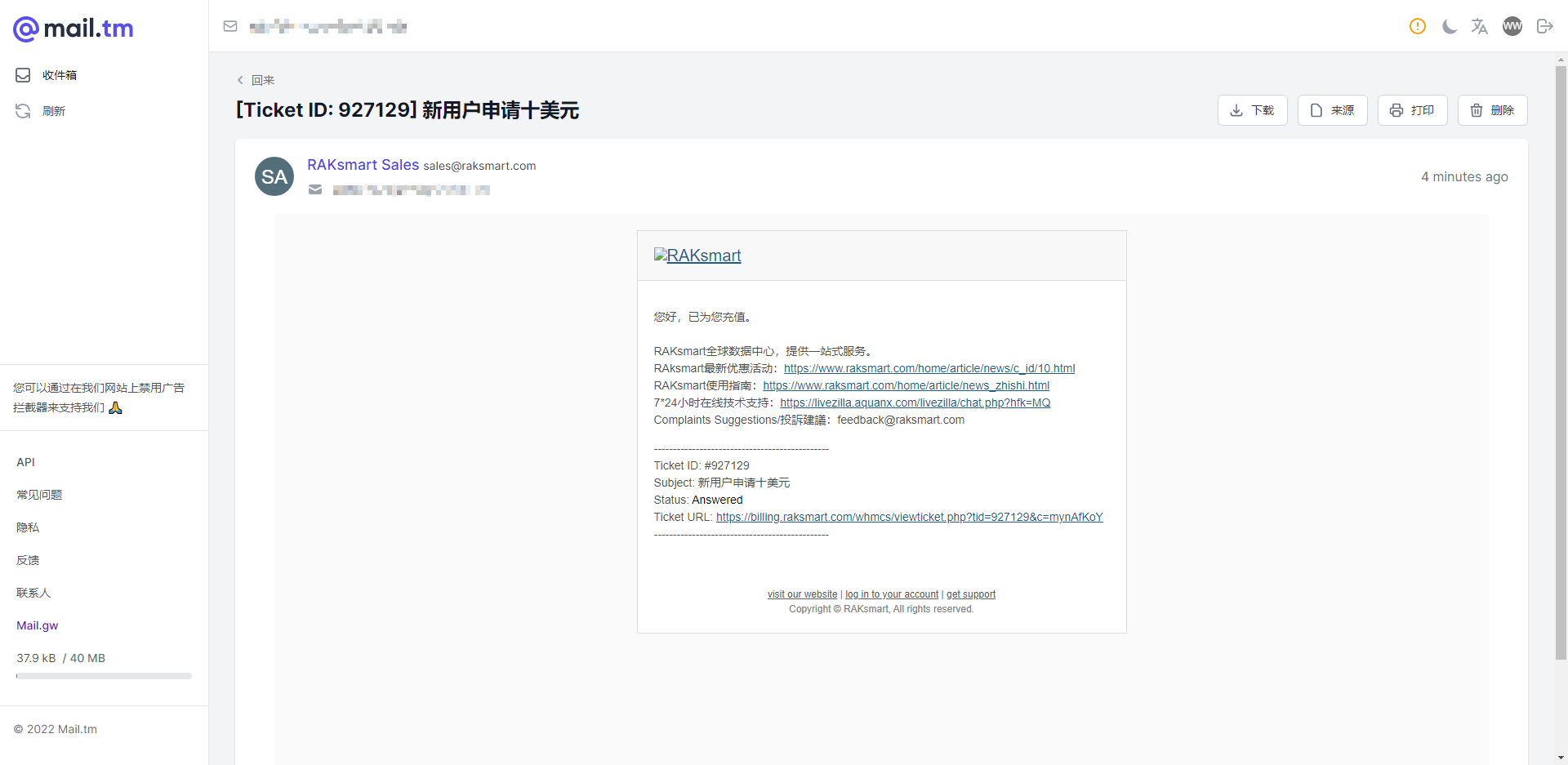Viewport: 1568px width, 765px height.
Task: Open the WW account avatar menu
Action: 1512,26
